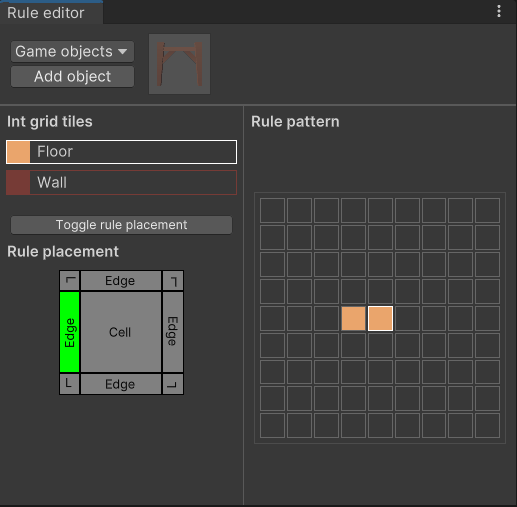Click the Add object button
Image resolution: width=517 pixels, height=507 pixels.
click(72, 77)
